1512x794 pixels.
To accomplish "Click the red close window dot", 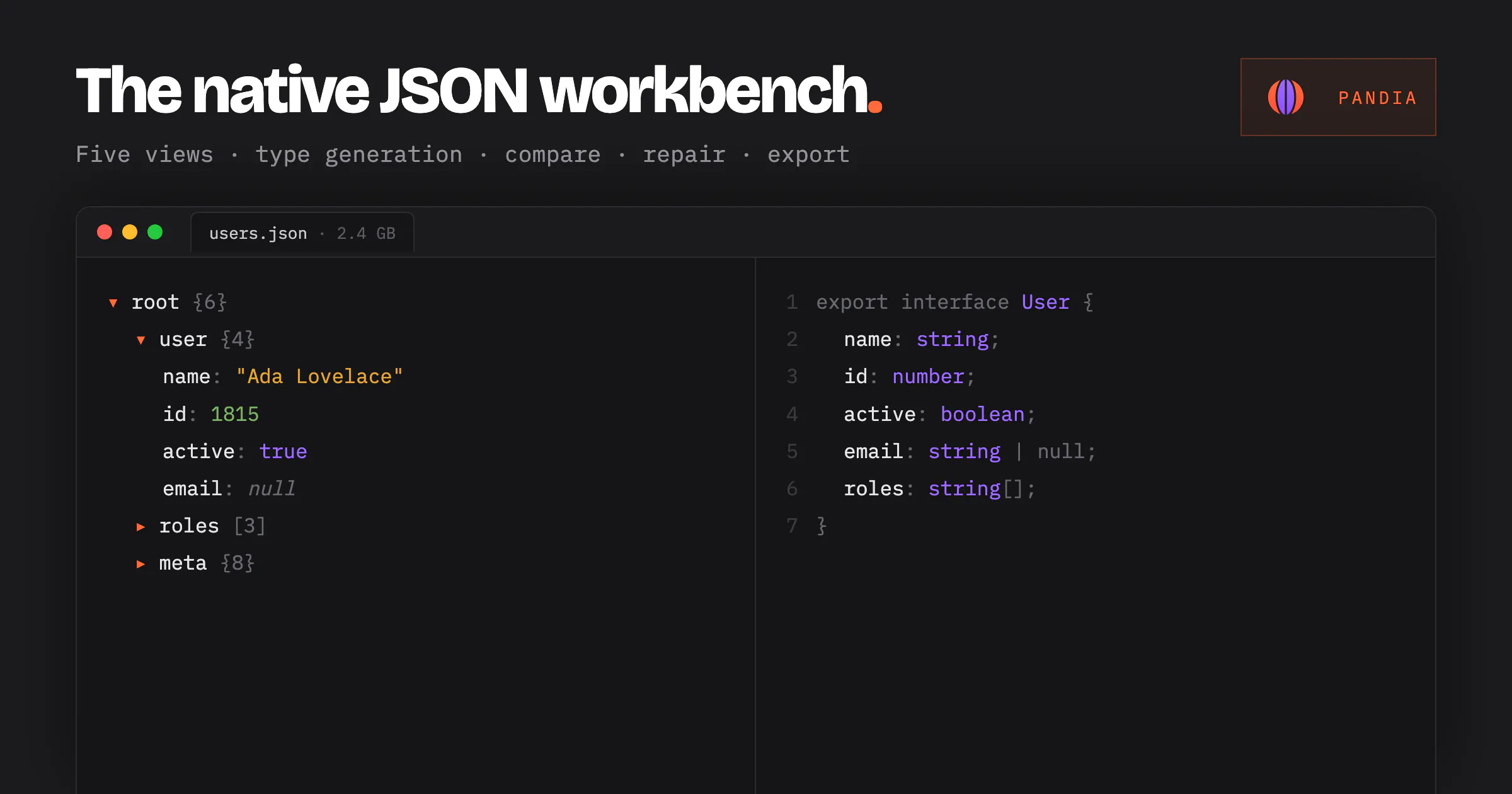I will tap(105, 233).
